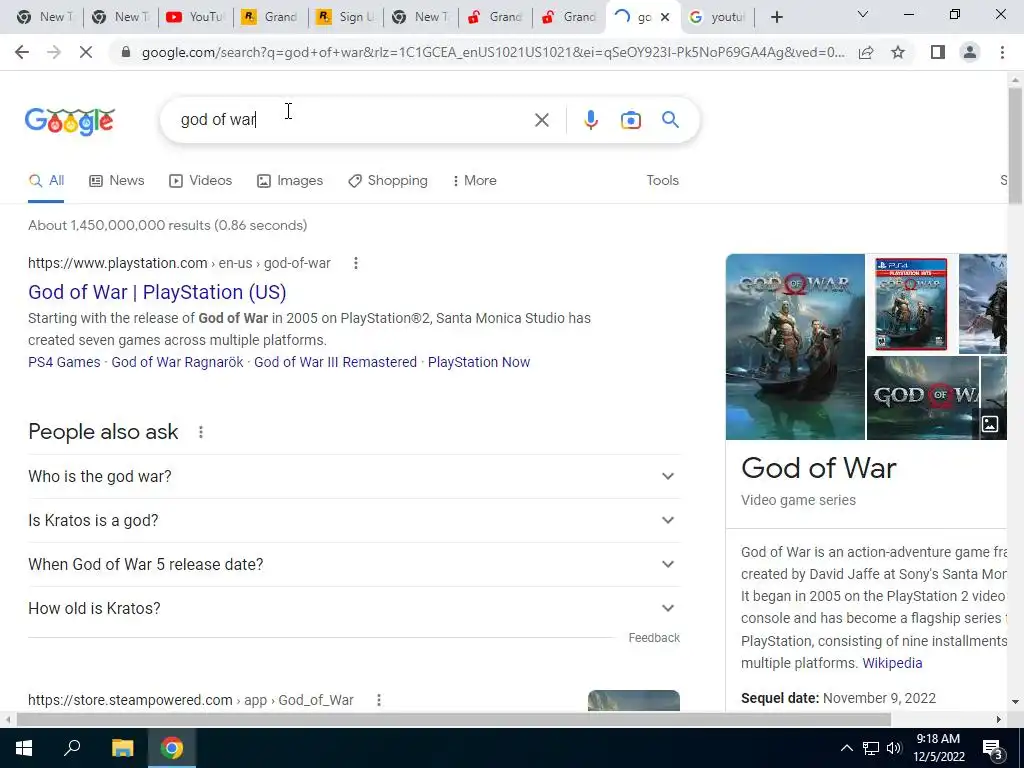Switch to the Images tab

pyautogui.click(x=290, y=180)
